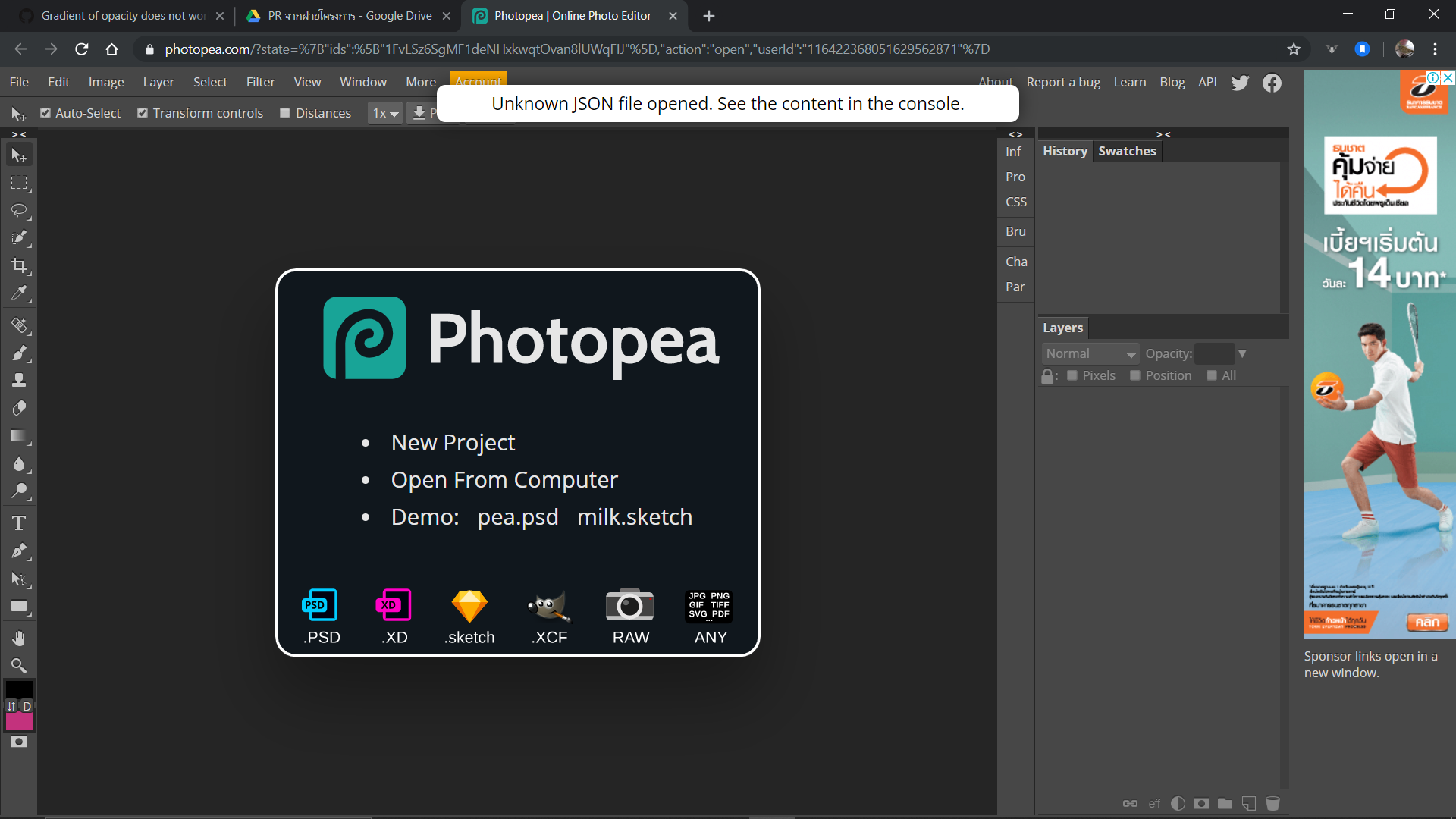This screenshot has width=1456, height=819.
Task: Select the Lasso tool
Action: click(19, 211)
